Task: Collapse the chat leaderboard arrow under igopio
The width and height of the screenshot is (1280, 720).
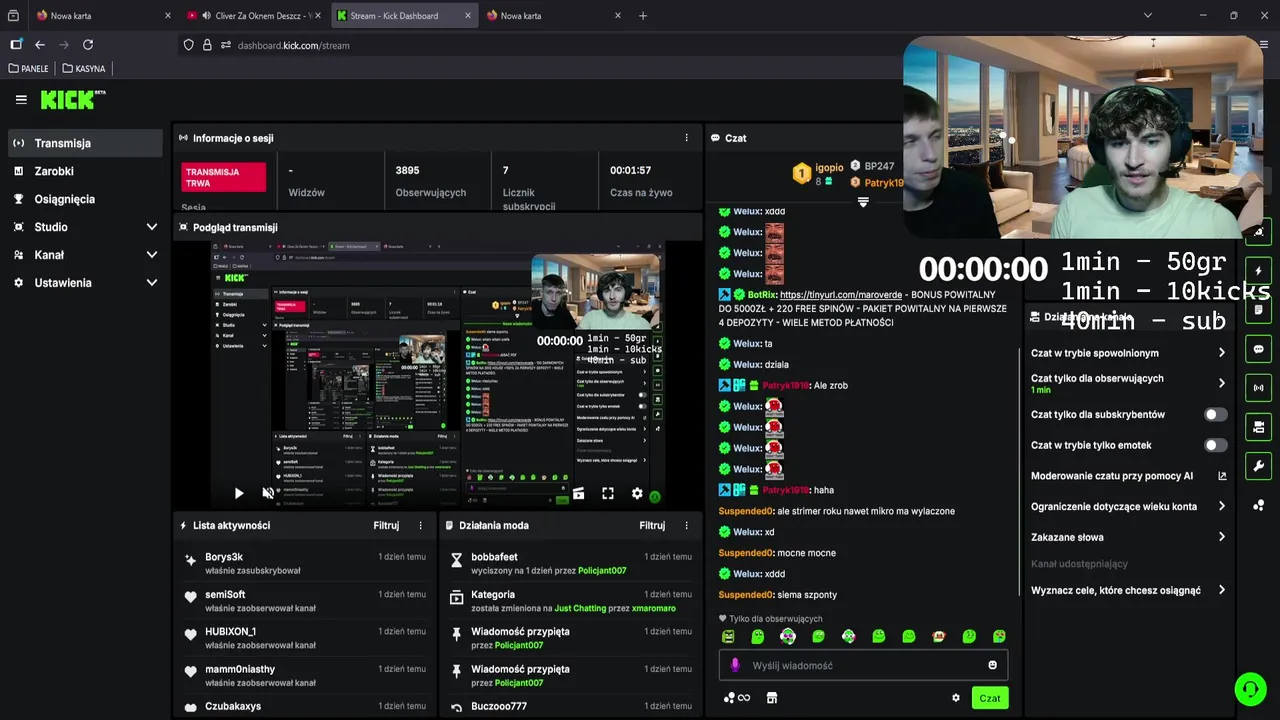Action: [863, 202]
